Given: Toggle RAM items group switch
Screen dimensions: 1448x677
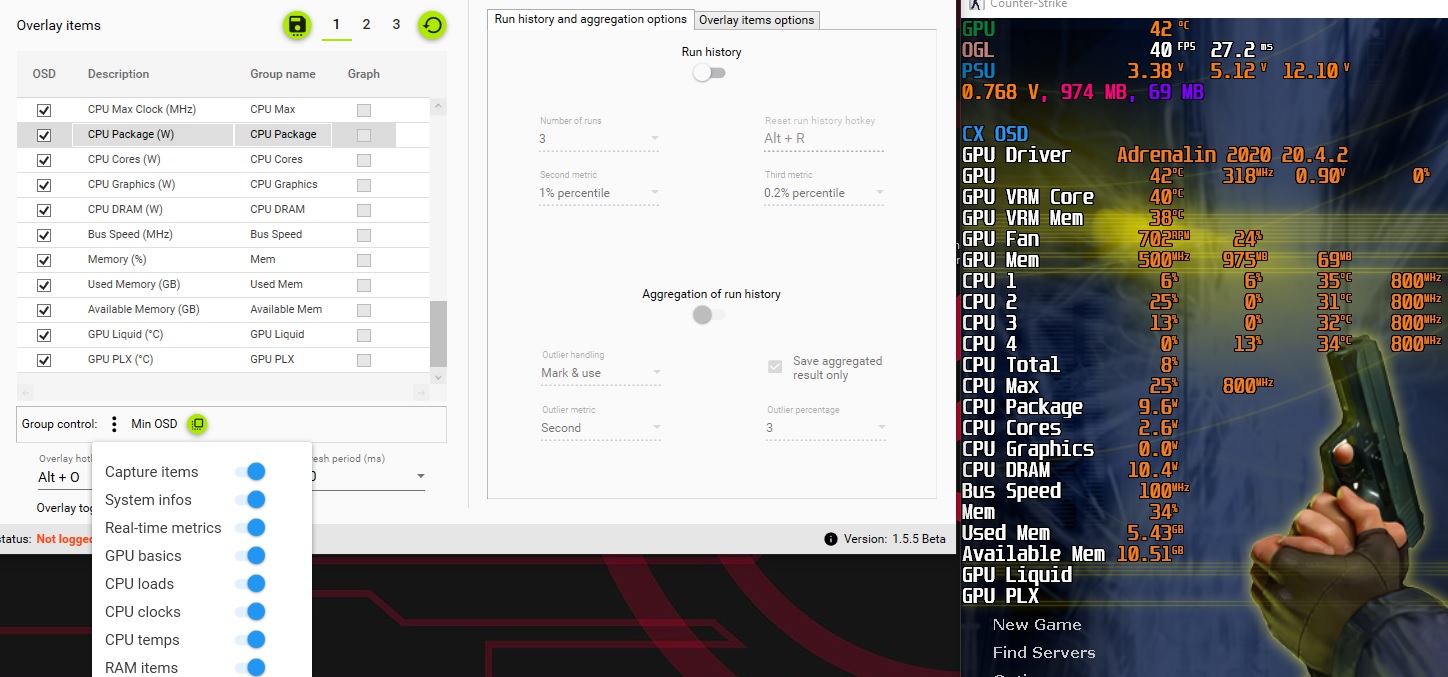Looking at the screenshot, I should 250,667.
